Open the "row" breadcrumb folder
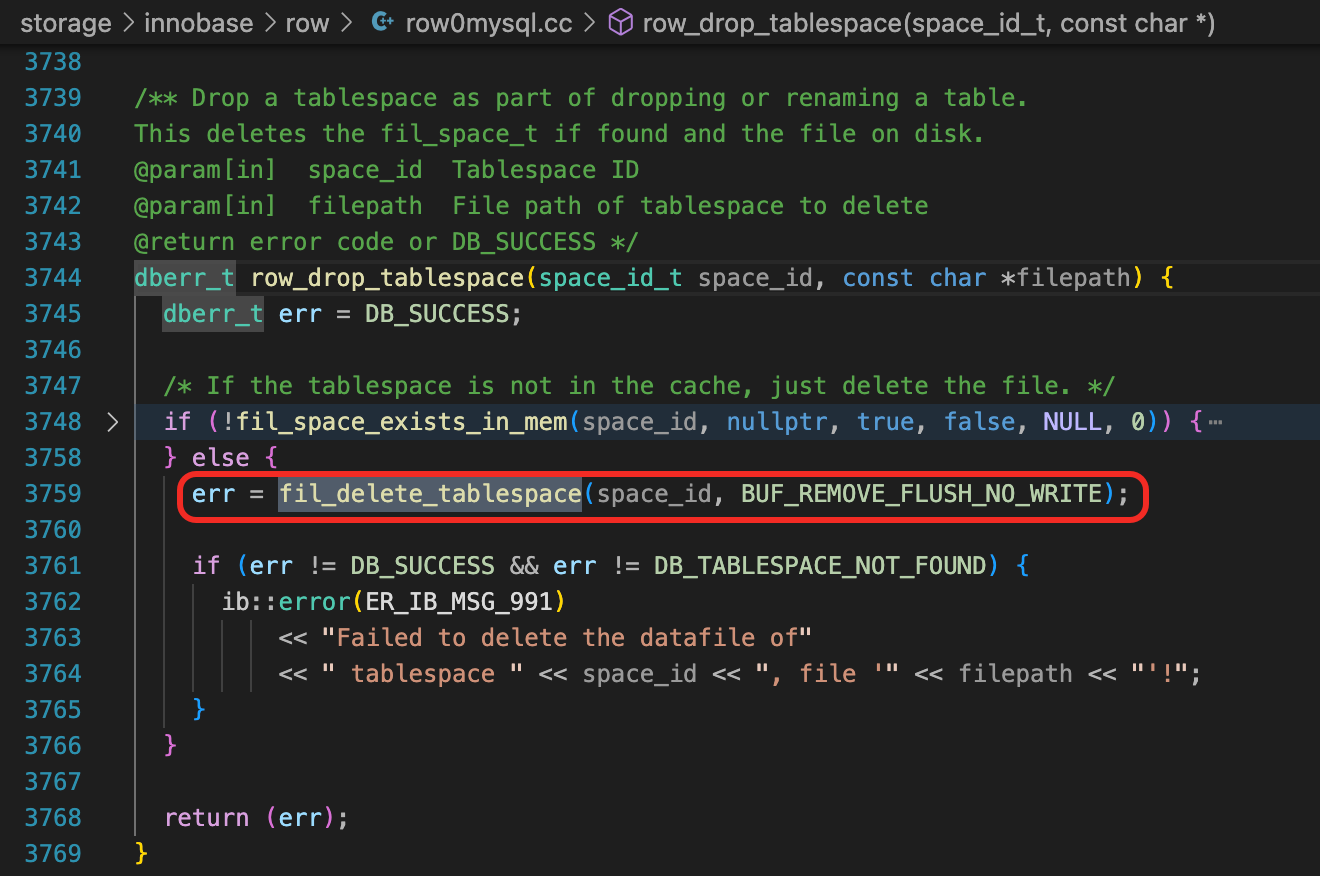 pyautogui.click(x=306, y=23)
